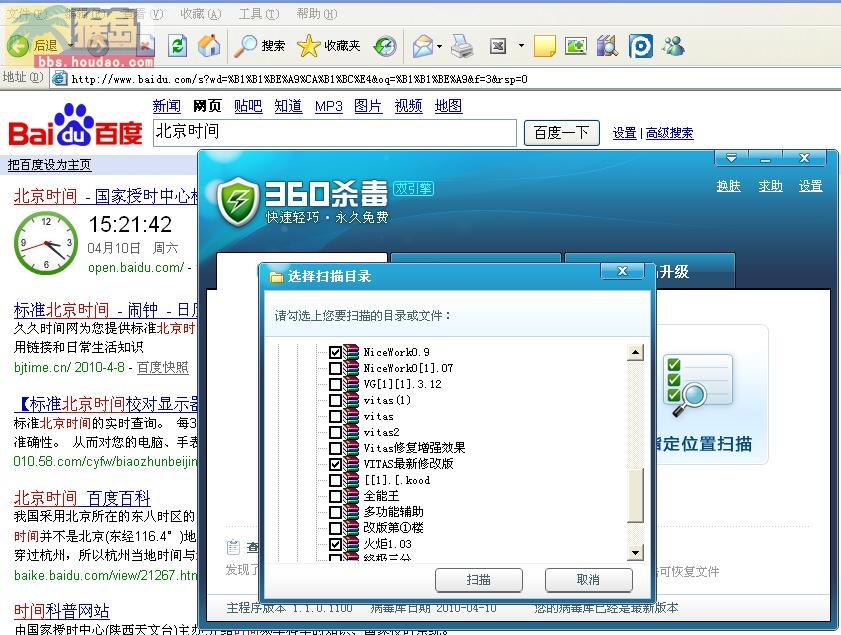Open the 求助 link in 360杀毒
Viewport: 841px width, 635px height.
(770, 186)
